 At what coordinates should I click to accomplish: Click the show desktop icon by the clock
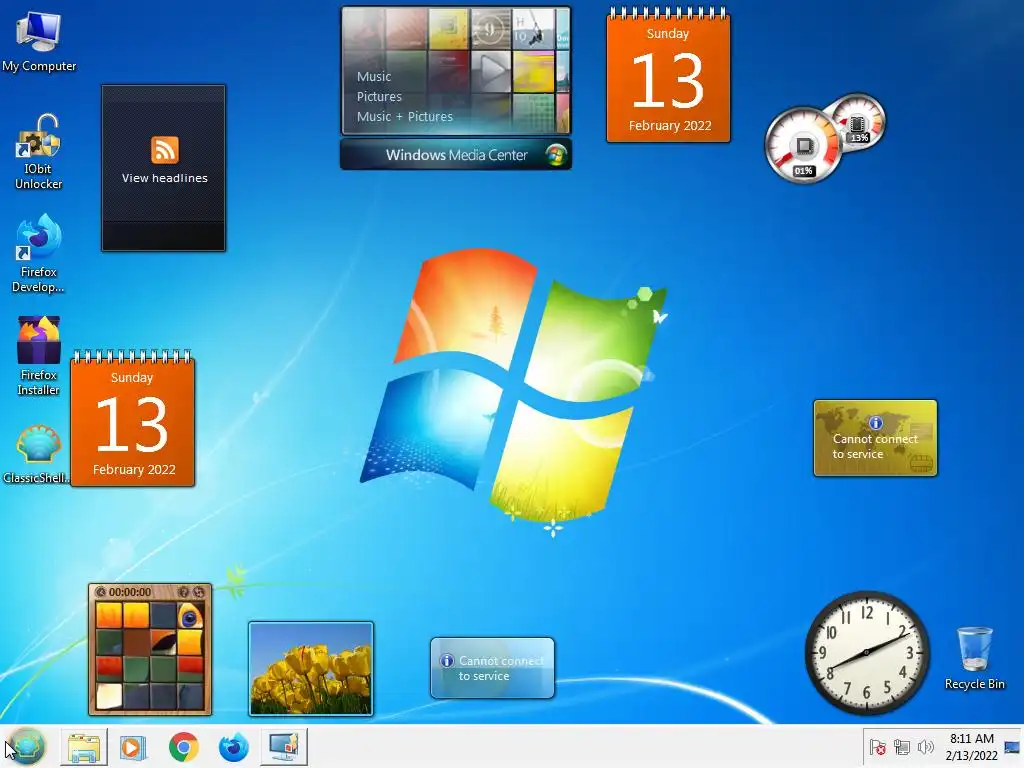pos(1012,747)
